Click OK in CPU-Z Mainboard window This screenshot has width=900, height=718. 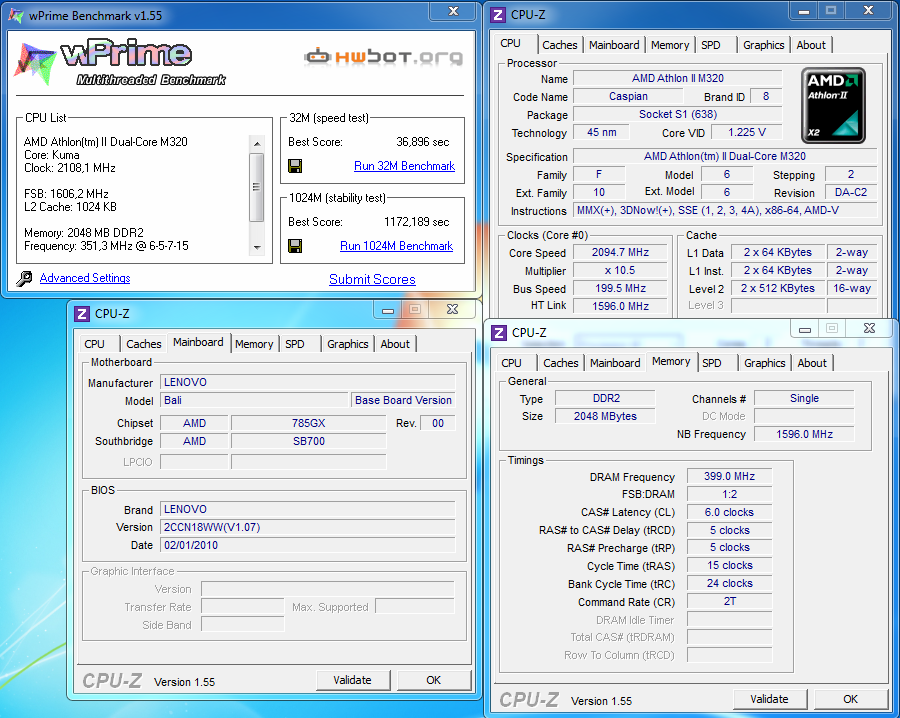(433, 680)
